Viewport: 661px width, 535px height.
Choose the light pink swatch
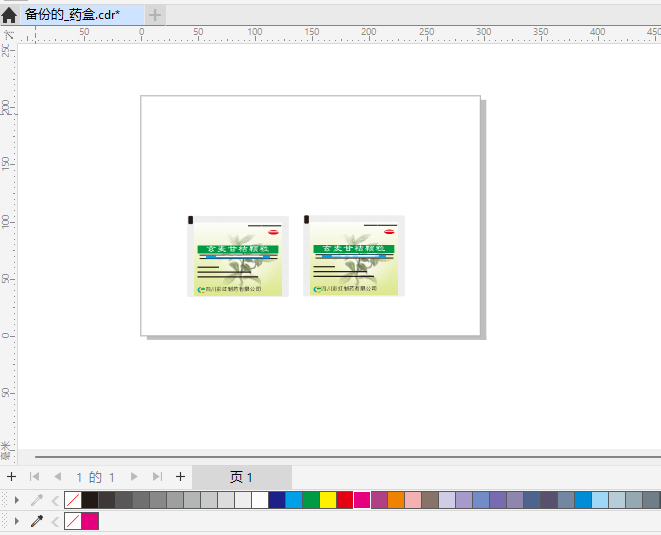(413, 500)
